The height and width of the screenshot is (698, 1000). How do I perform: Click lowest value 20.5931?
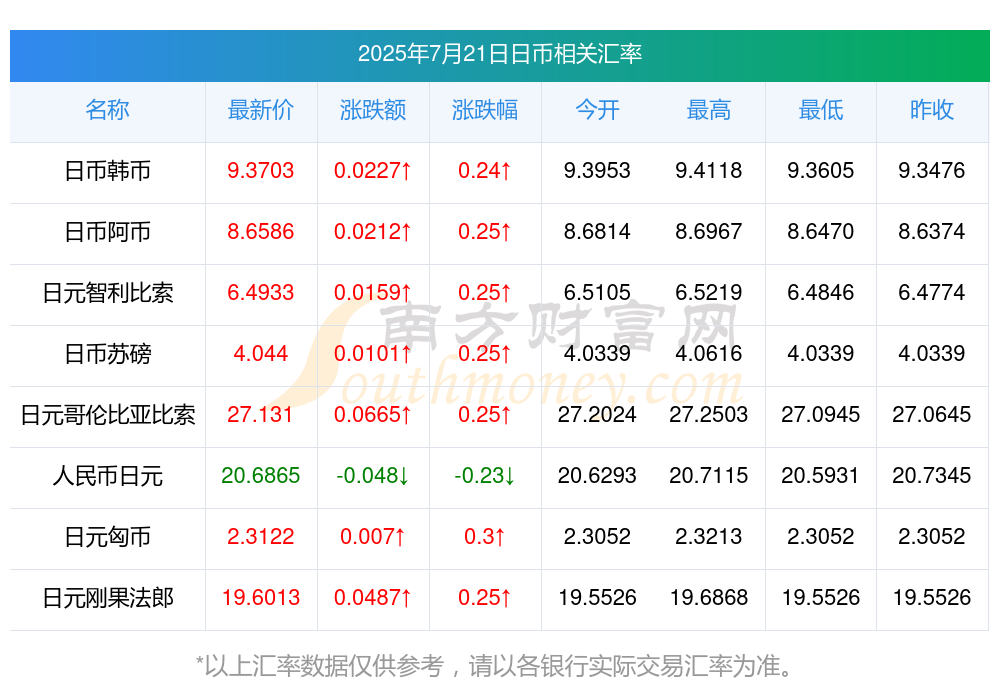(821, 475)
